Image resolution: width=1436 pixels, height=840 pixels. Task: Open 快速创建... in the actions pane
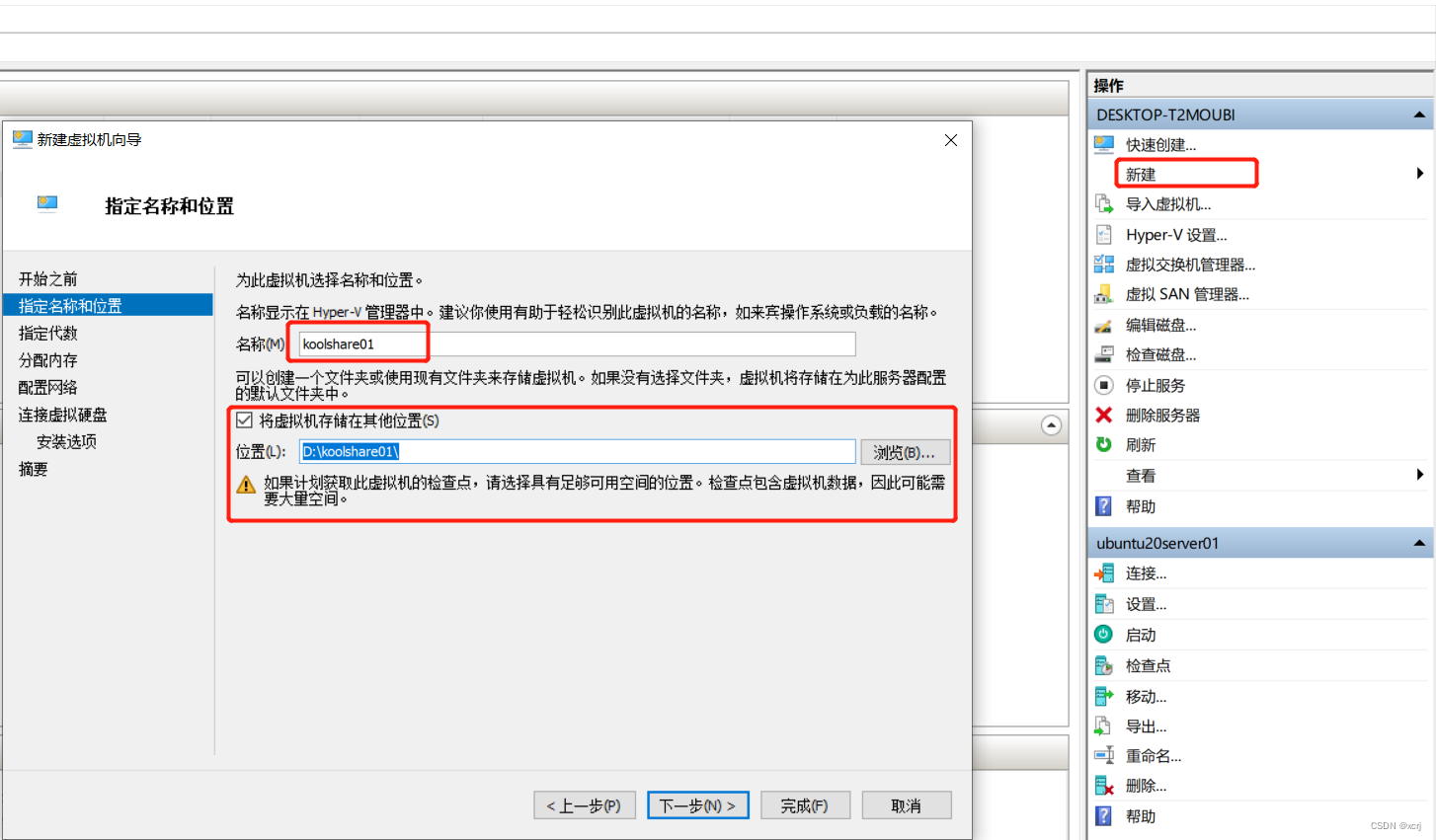[1160, 144]
